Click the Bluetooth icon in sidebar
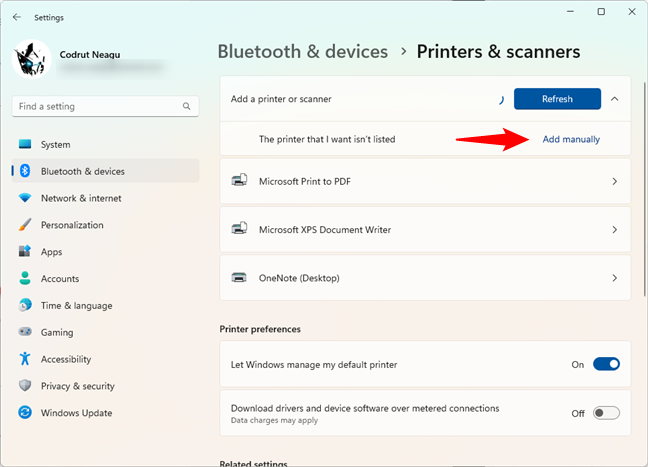648x467 pixels. click(x=25, y=171)
